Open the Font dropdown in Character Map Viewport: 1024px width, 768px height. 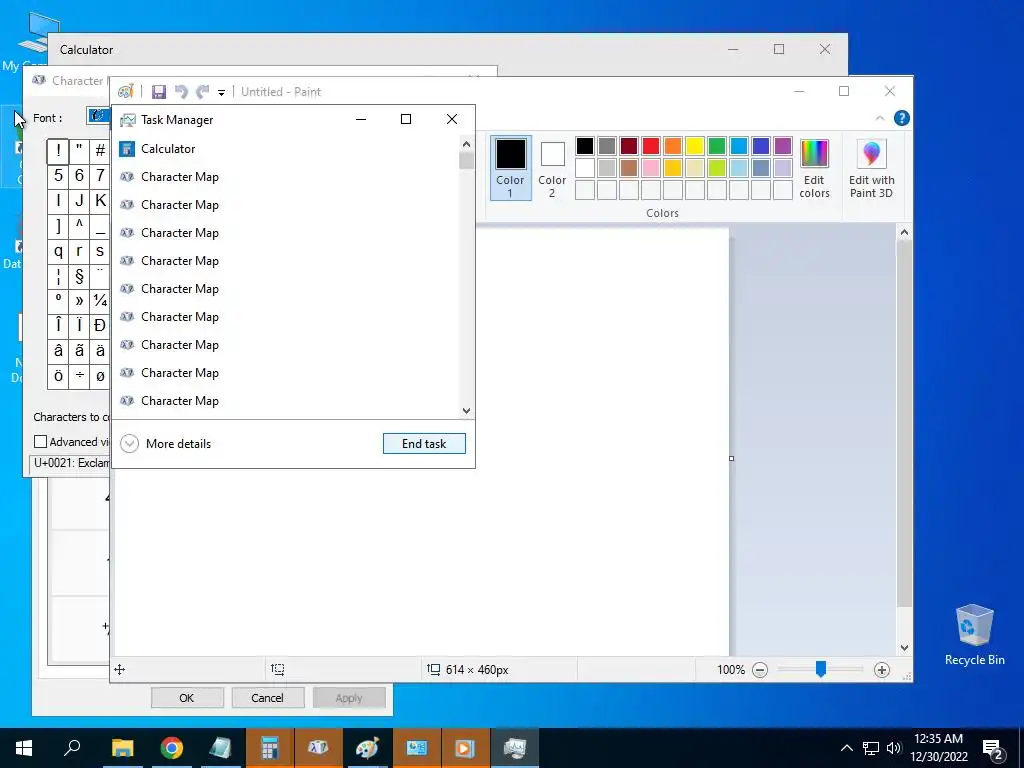click(98, 116)
